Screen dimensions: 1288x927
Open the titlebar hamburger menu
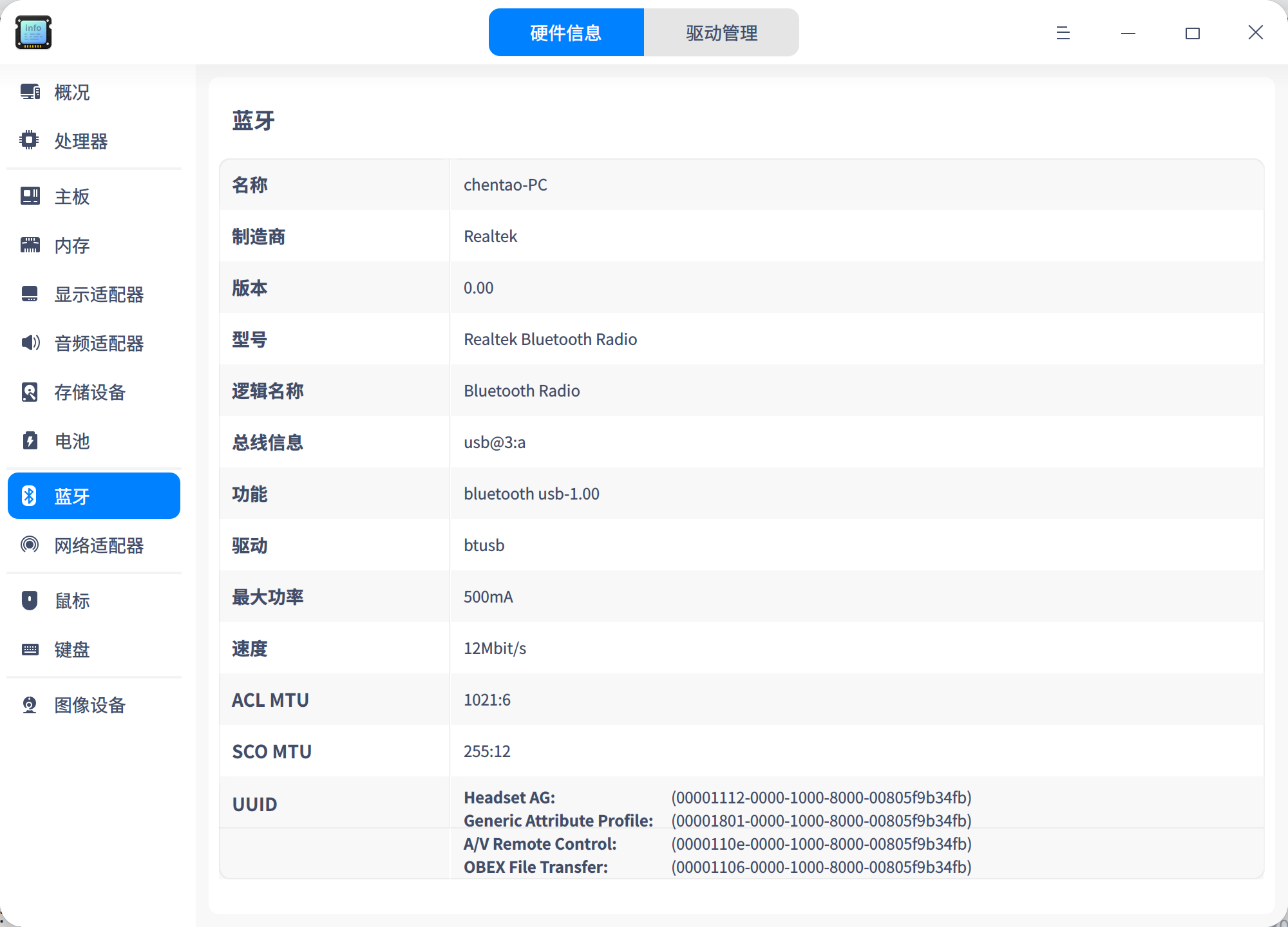tap(1062, 33)
